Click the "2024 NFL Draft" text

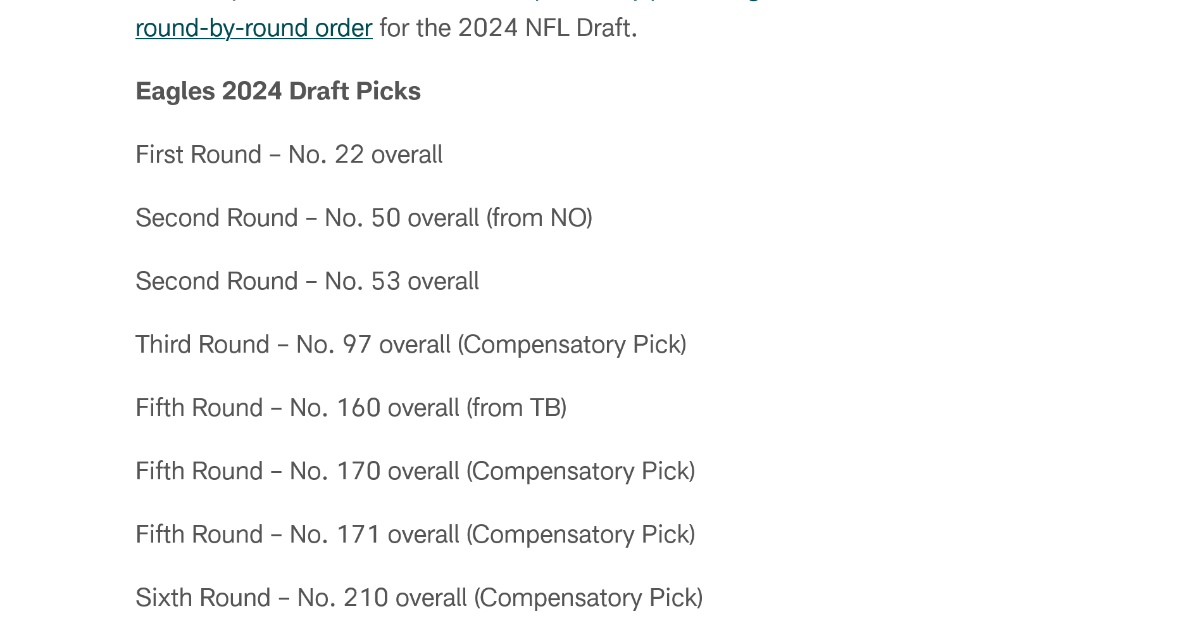click(545, 28)
